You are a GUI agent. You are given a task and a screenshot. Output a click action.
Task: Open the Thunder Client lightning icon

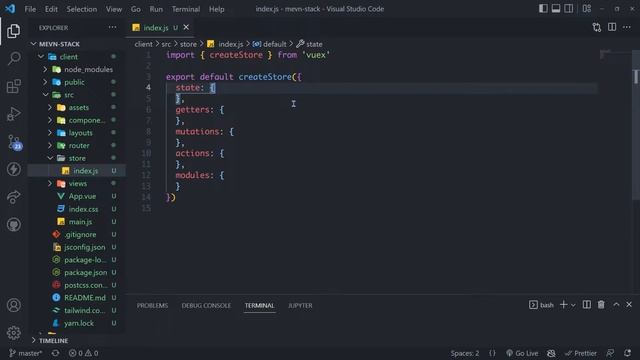pos(13,169)
